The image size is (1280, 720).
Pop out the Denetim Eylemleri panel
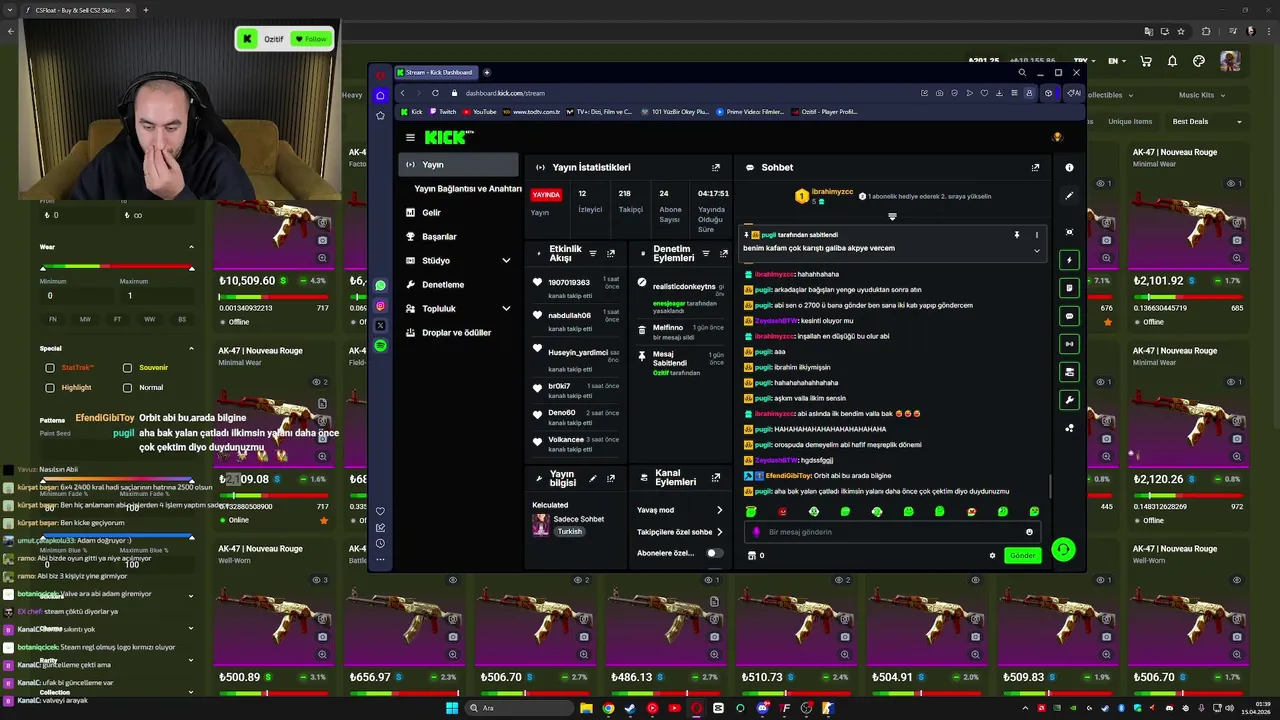click(x=723, y=254)
